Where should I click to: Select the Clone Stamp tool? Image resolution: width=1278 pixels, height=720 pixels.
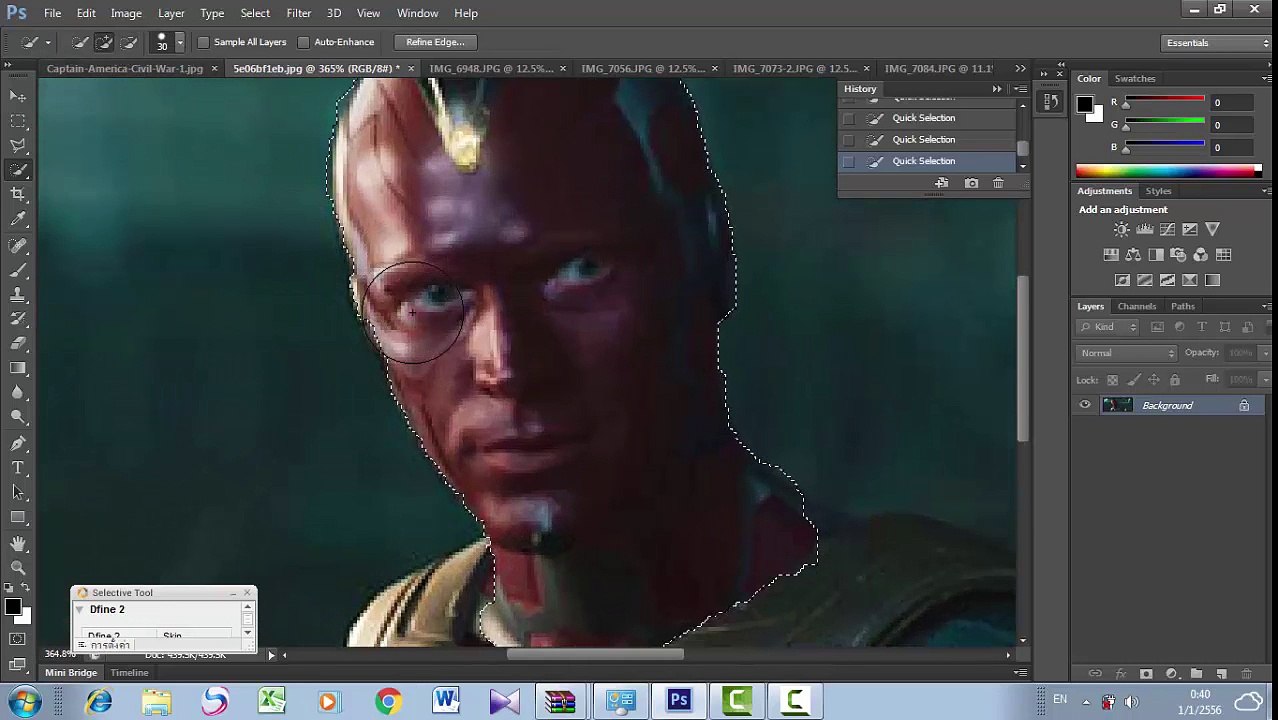pos(19,294)
